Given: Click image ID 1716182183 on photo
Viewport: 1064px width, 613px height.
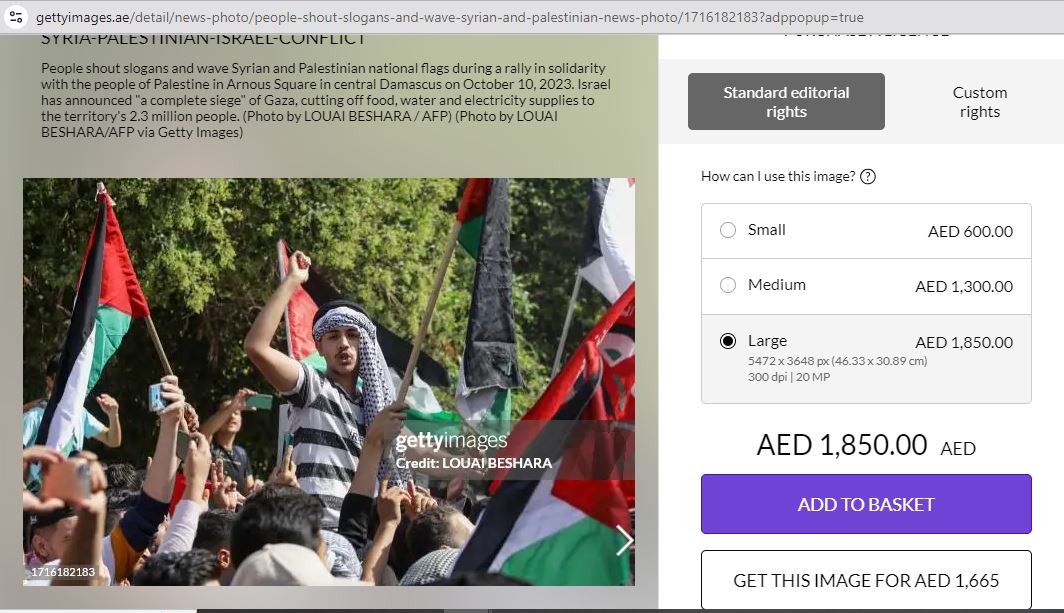Looking at the screenshot, I should click(63, 572).
